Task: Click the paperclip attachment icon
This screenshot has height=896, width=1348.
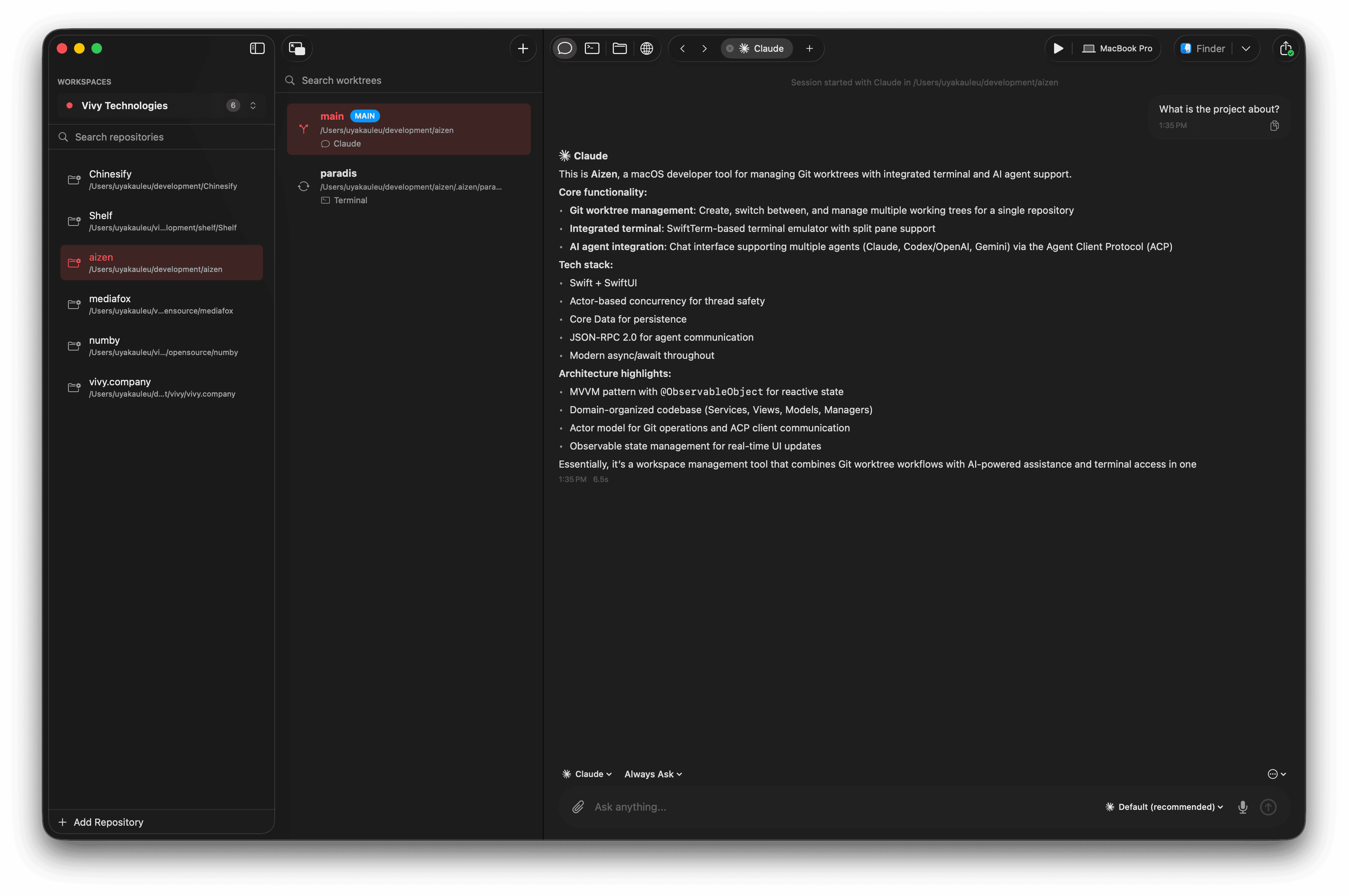Action: click(578, 807)
